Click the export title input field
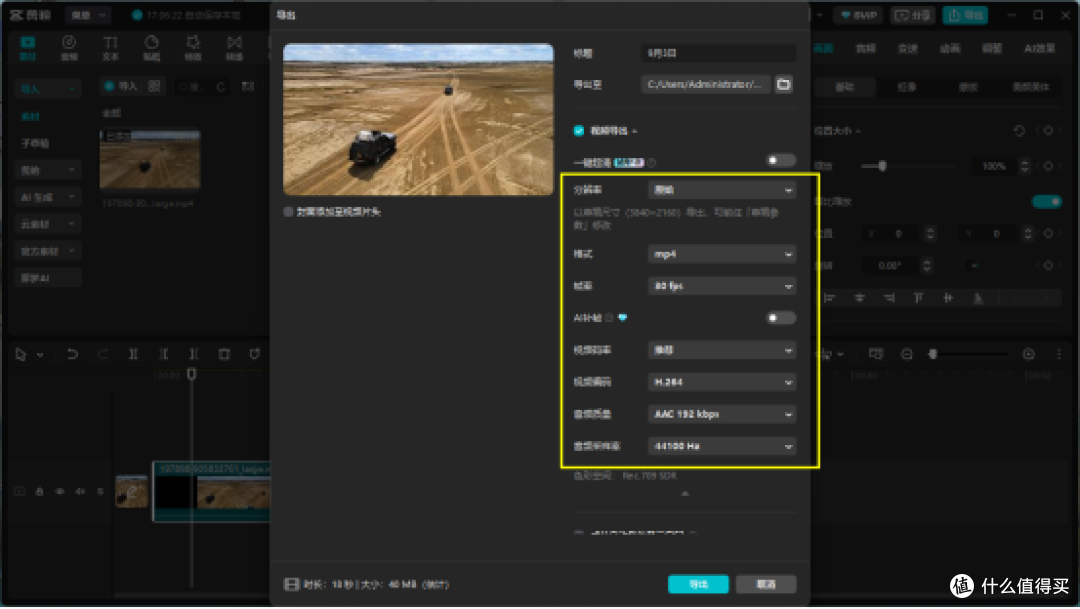Viewport: 1080px width, 609px height. [718, 53]
